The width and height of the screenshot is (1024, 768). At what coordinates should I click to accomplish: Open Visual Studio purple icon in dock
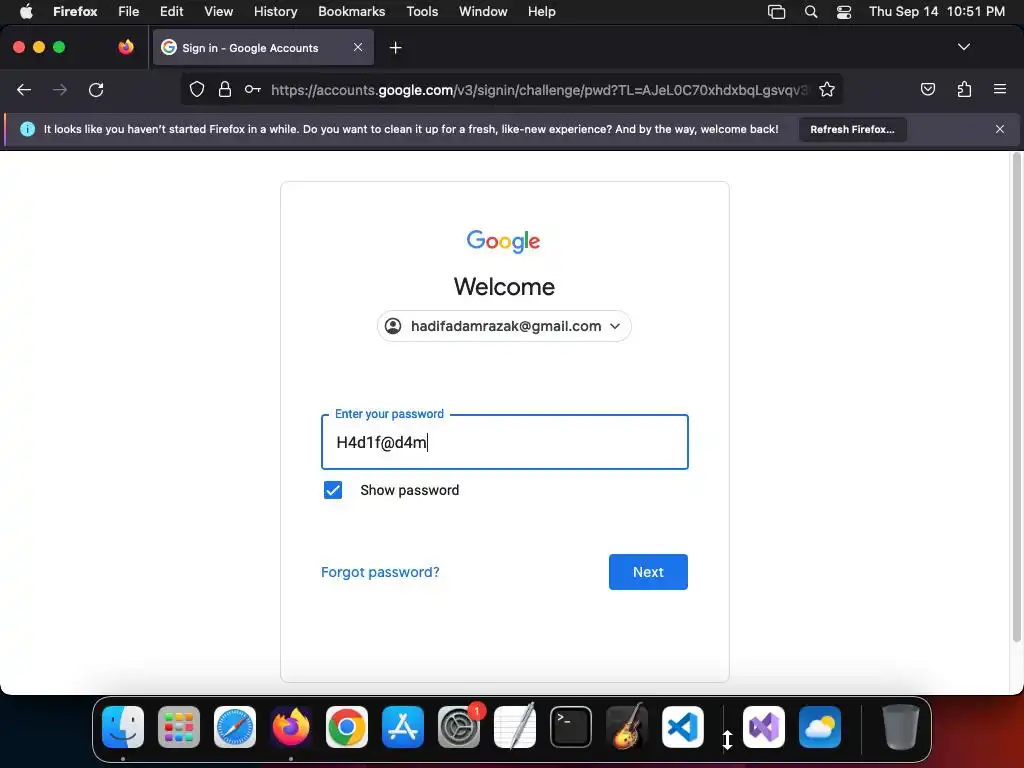[x=764, y=727]
